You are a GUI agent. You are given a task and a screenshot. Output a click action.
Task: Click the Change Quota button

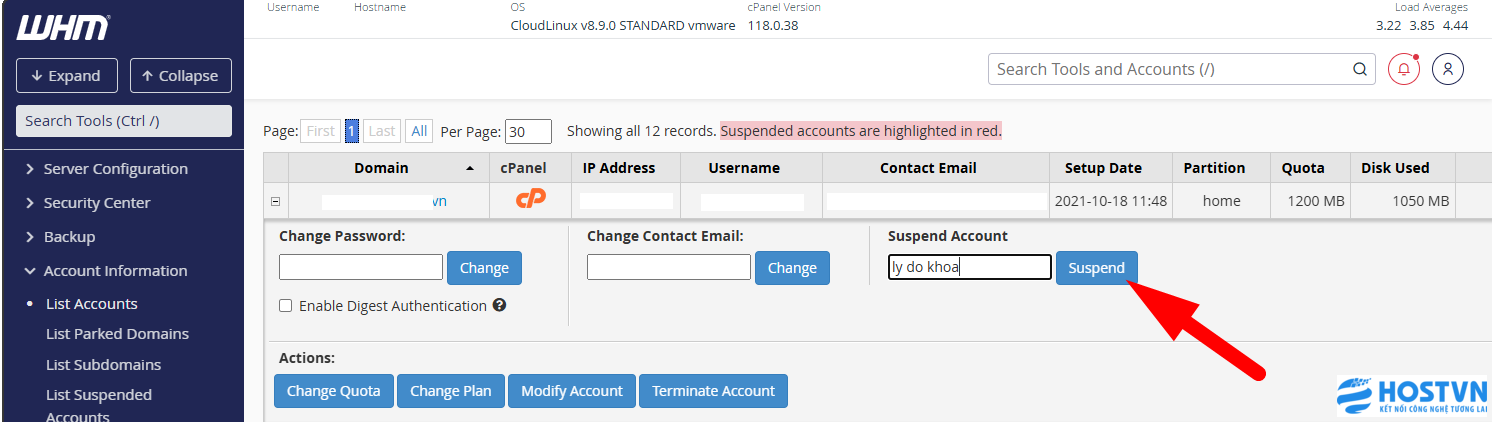334,391
